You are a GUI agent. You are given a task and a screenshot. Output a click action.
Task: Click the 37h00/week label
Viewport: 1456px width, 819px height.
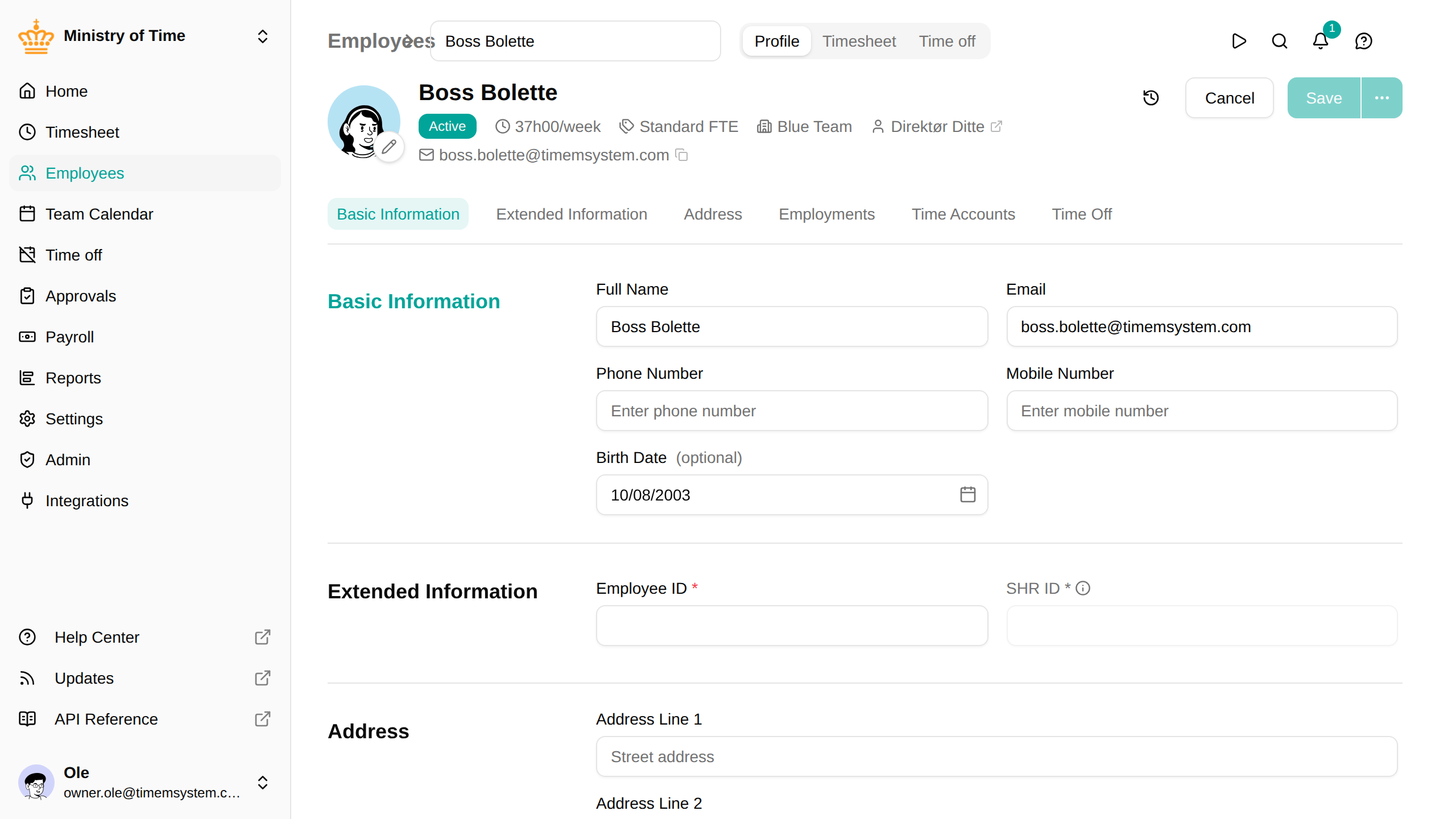click(x=548, y=126)
